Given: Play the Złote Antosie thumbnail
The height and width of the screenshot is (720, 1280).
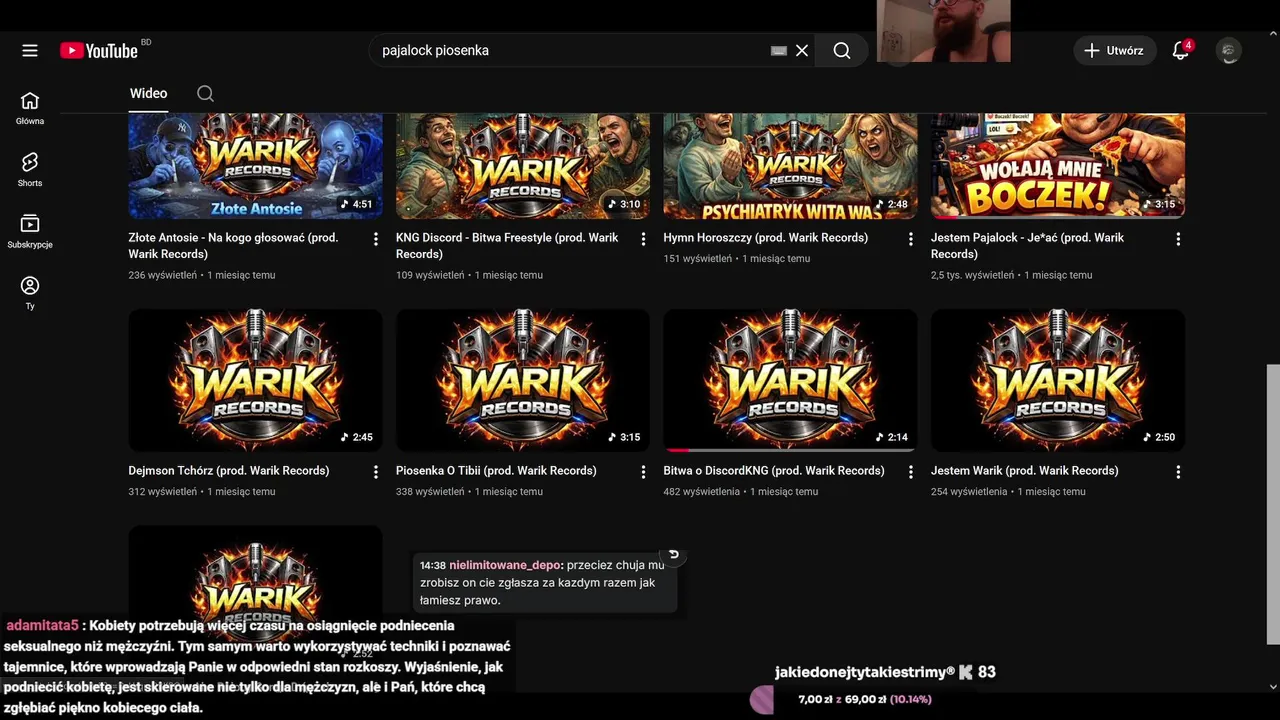Looking at the screenshot, I should point(255,166).
